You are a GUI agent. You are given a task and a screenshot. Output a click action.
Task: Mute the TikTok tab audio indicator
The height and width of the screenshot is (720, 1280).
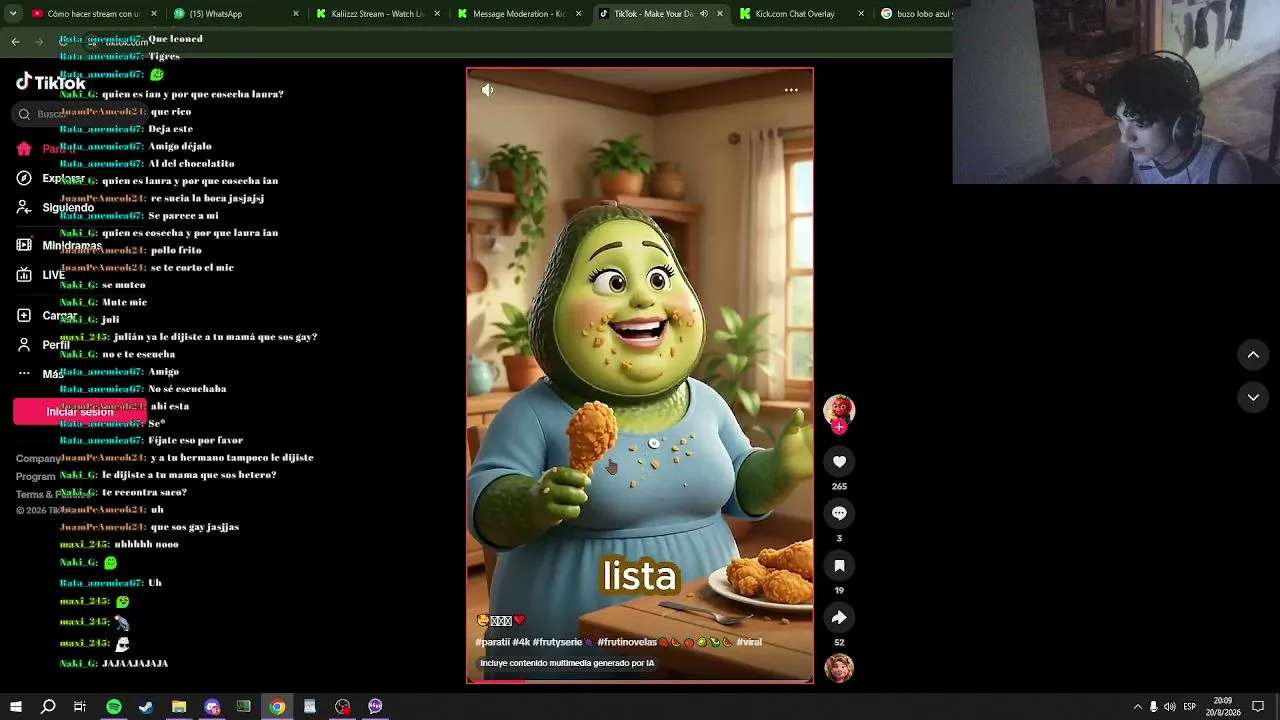704,14
